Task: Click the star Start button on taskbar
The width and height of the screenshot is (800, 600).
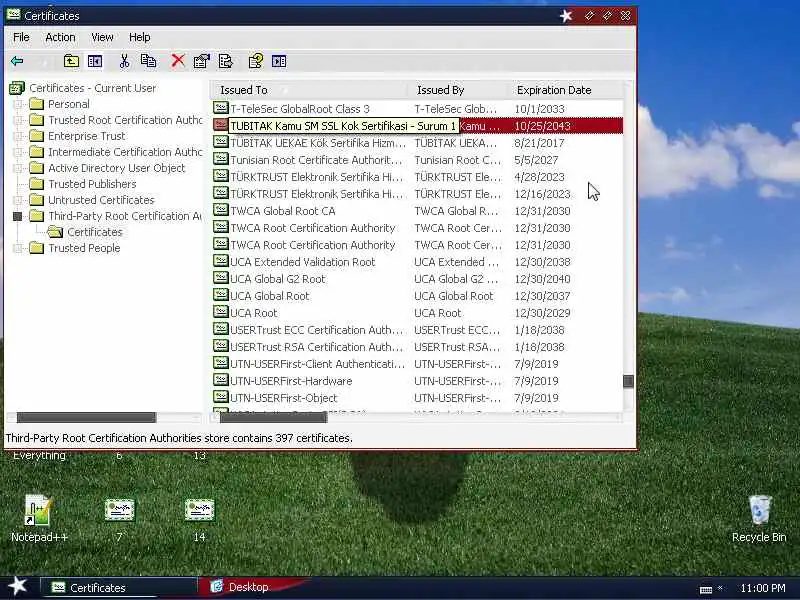Action: [17, 586]
